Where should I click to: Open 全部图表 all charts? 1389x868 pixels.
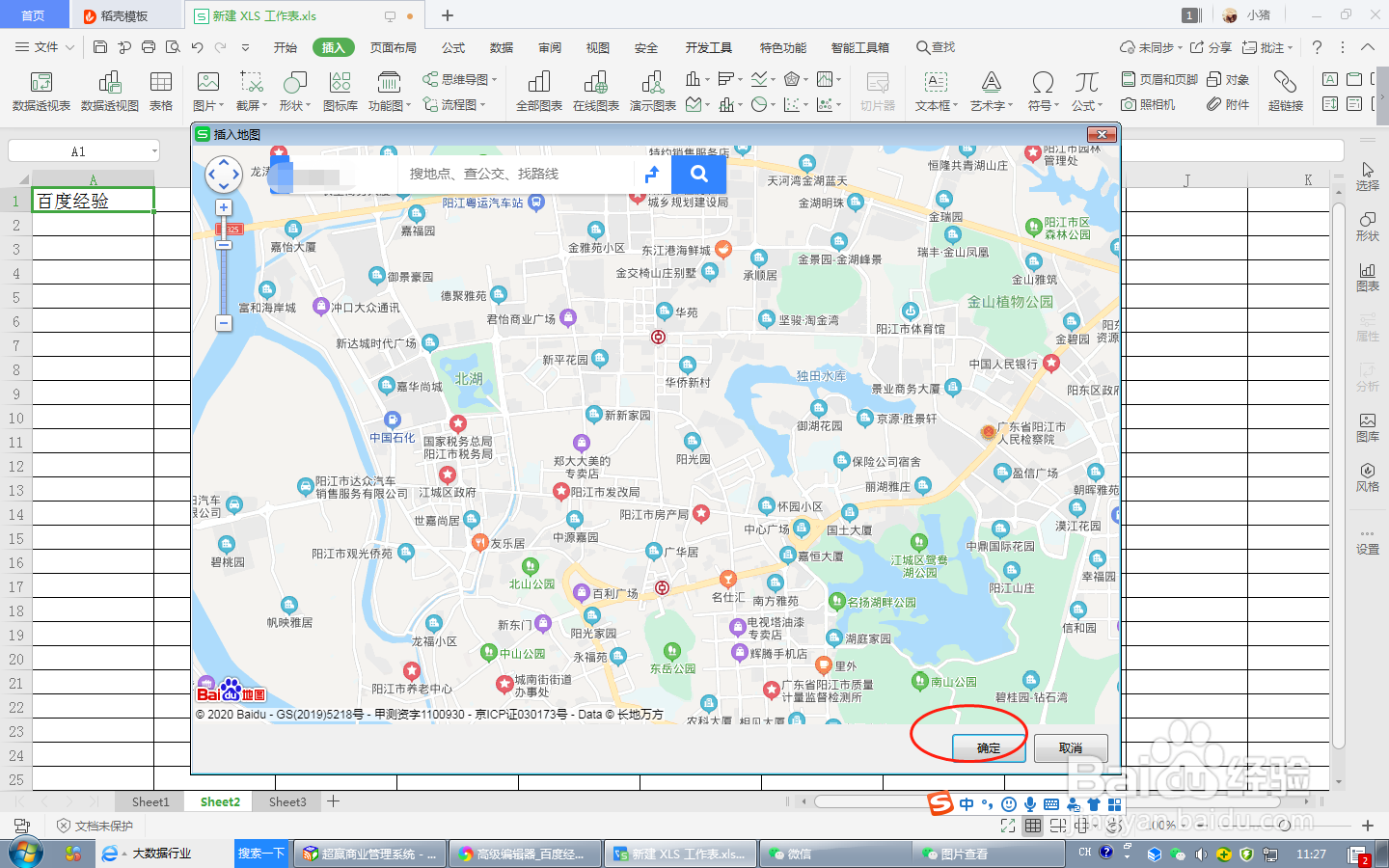539,92
